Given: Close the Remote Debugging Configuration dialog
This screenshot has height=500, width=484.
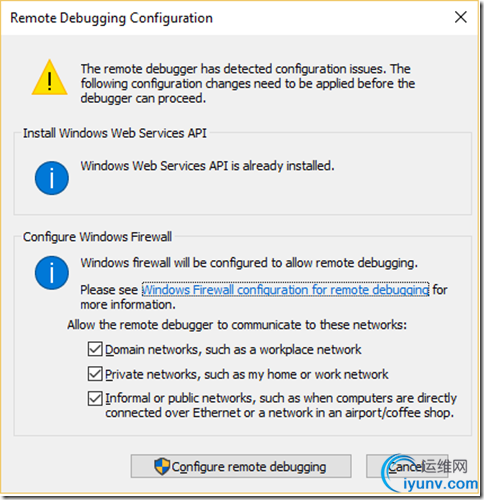Looking at the screenshot, I should pyautogui.click(x=461, y=17).
